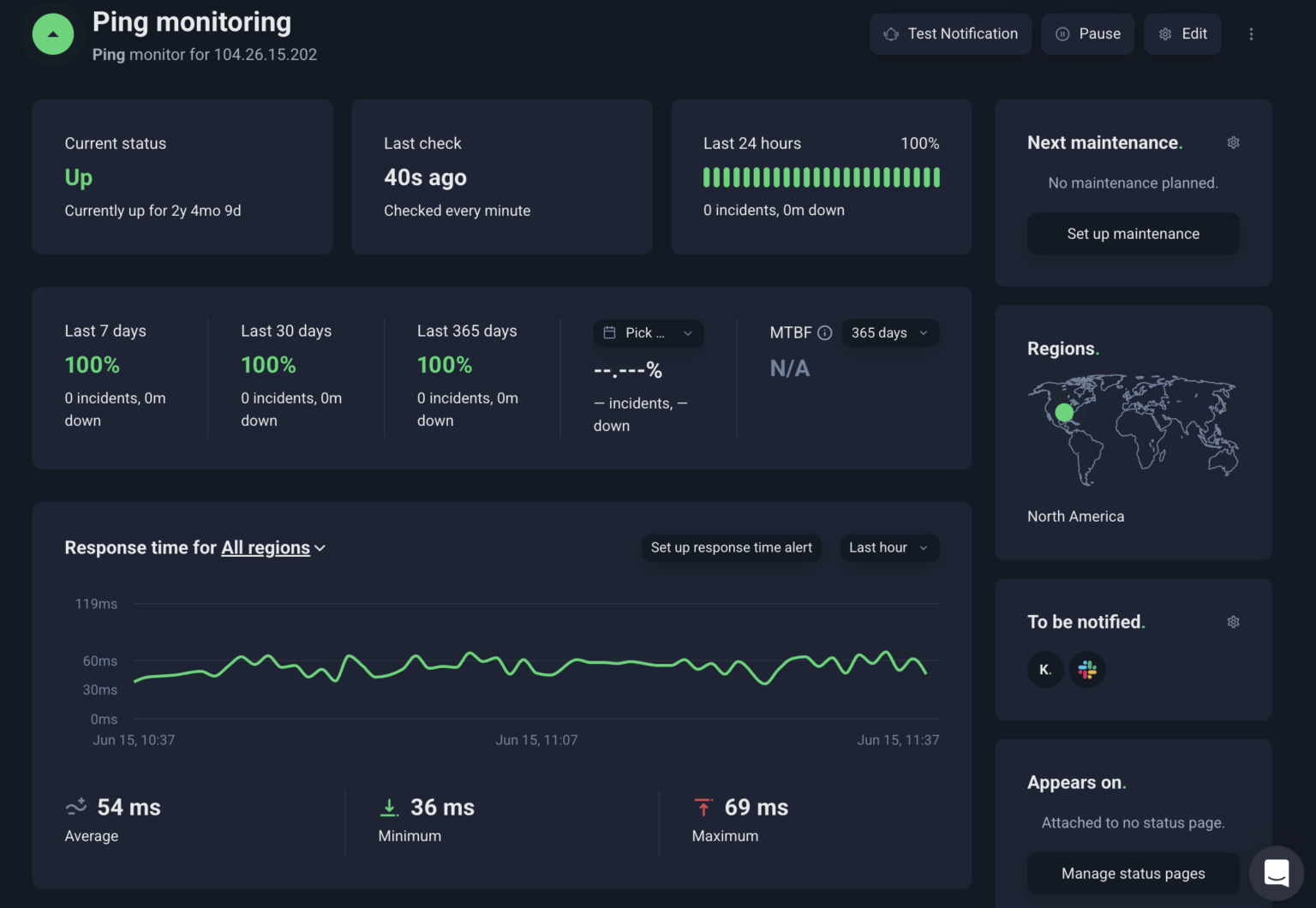Click the '54 ms' average value

coord(129,807)
